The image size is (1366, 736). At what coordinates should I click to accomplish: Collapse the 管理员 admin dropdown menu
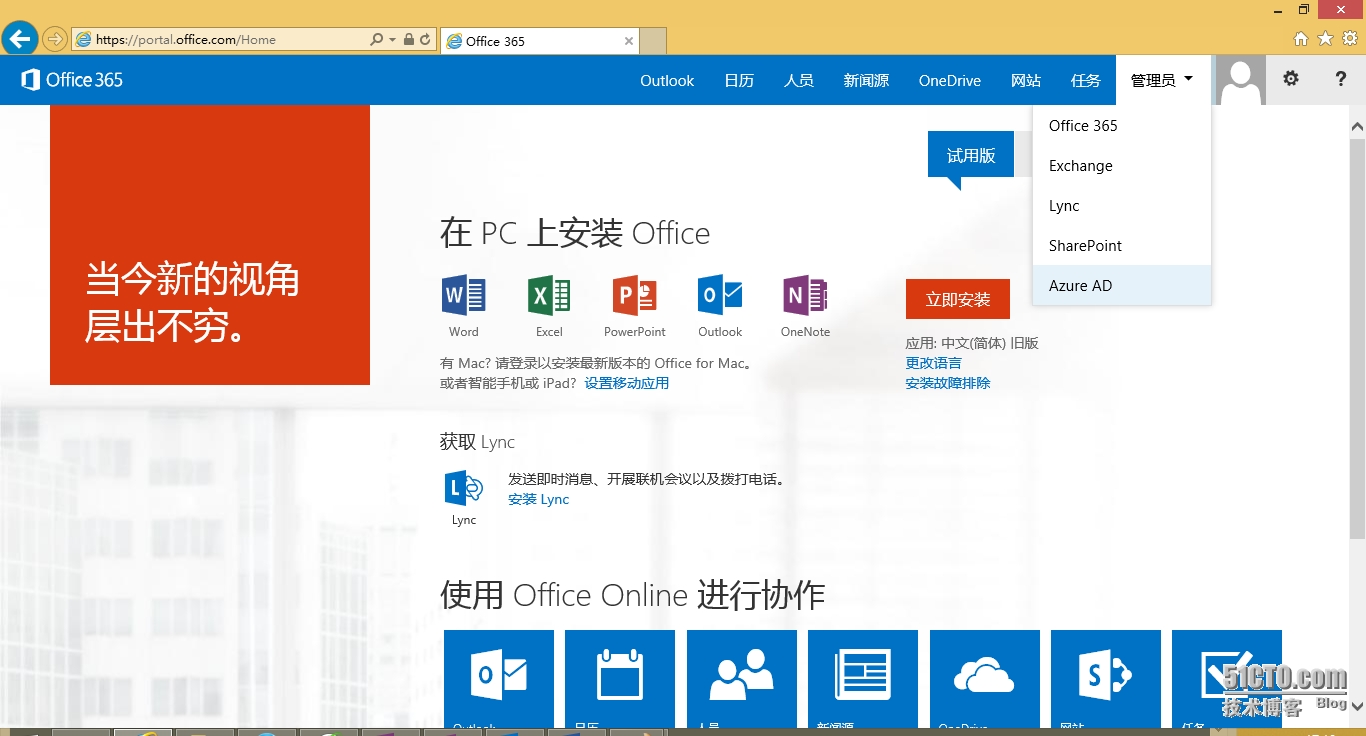1162,80
